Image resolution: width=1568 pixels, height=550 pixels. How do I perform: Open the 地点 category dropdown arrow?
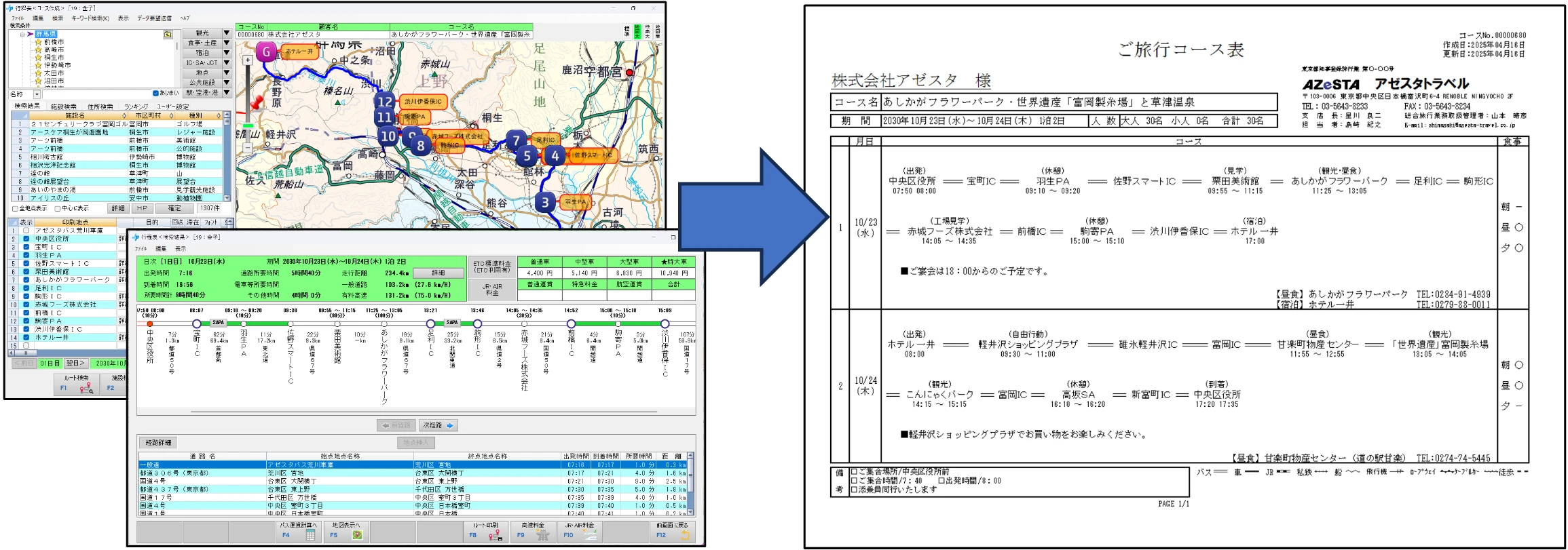click(x=227, y=73)
